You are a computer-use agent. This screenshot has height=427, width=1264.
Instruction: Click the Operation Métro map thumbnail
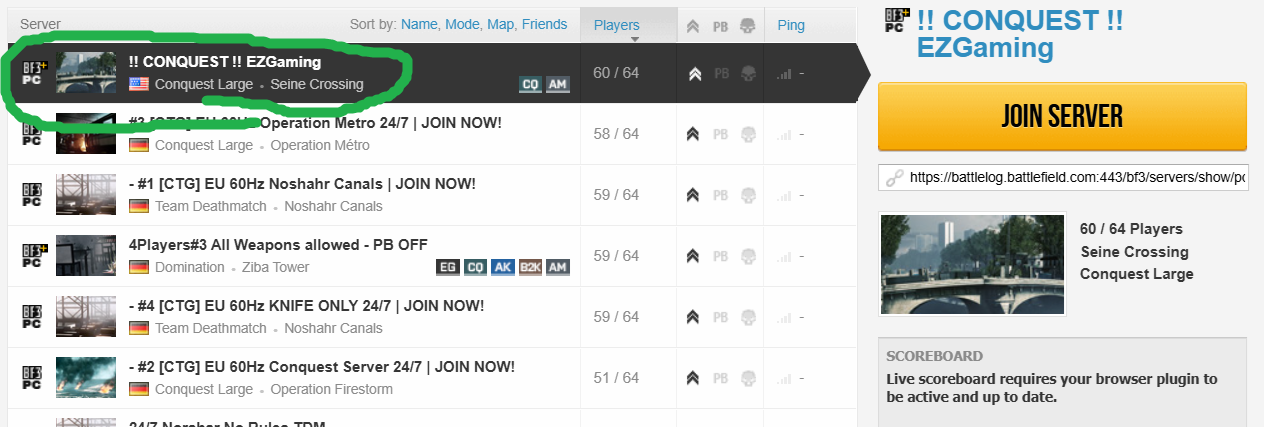point(85,134)
